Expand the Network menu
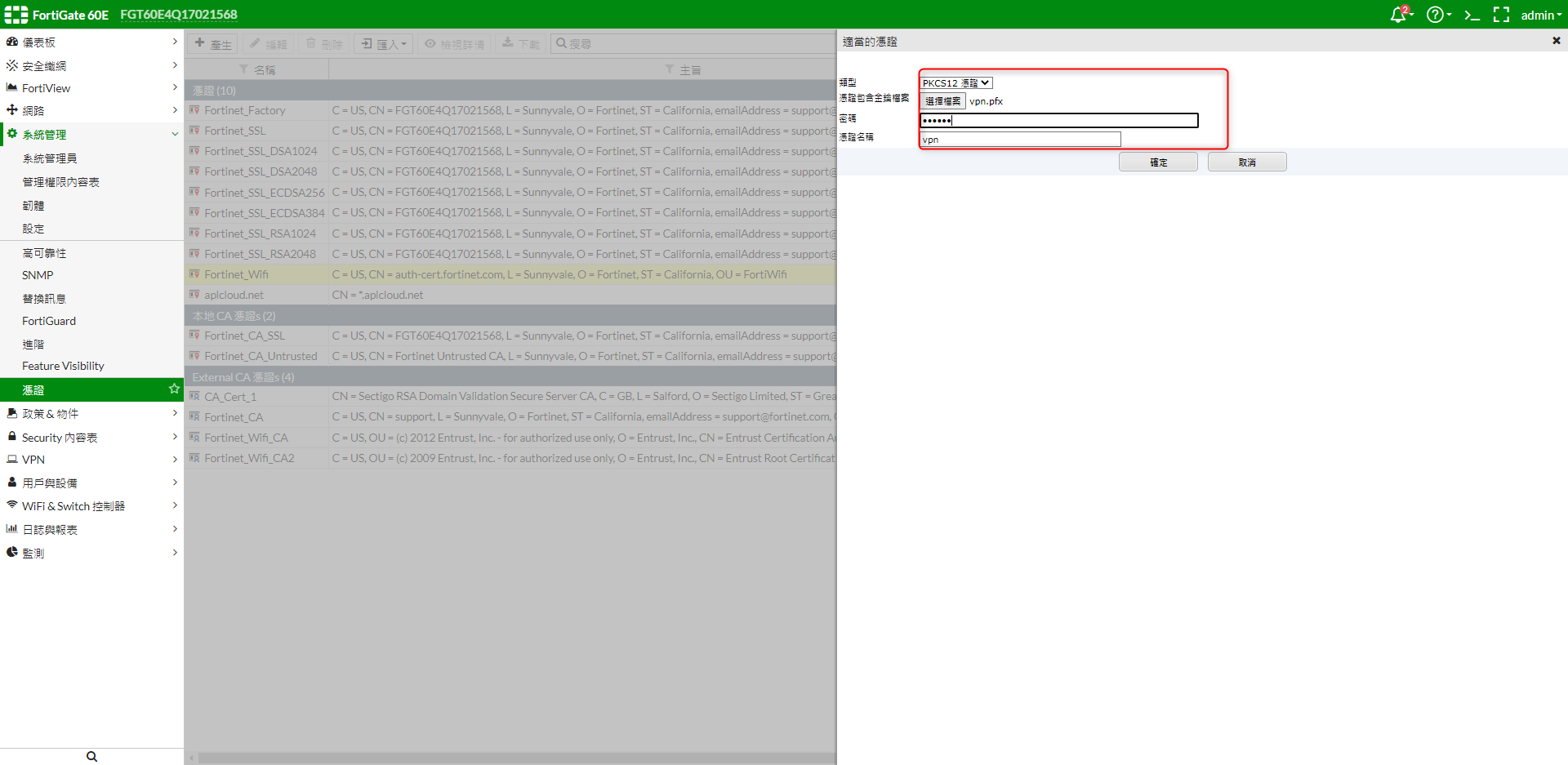 tap(91, 110)
